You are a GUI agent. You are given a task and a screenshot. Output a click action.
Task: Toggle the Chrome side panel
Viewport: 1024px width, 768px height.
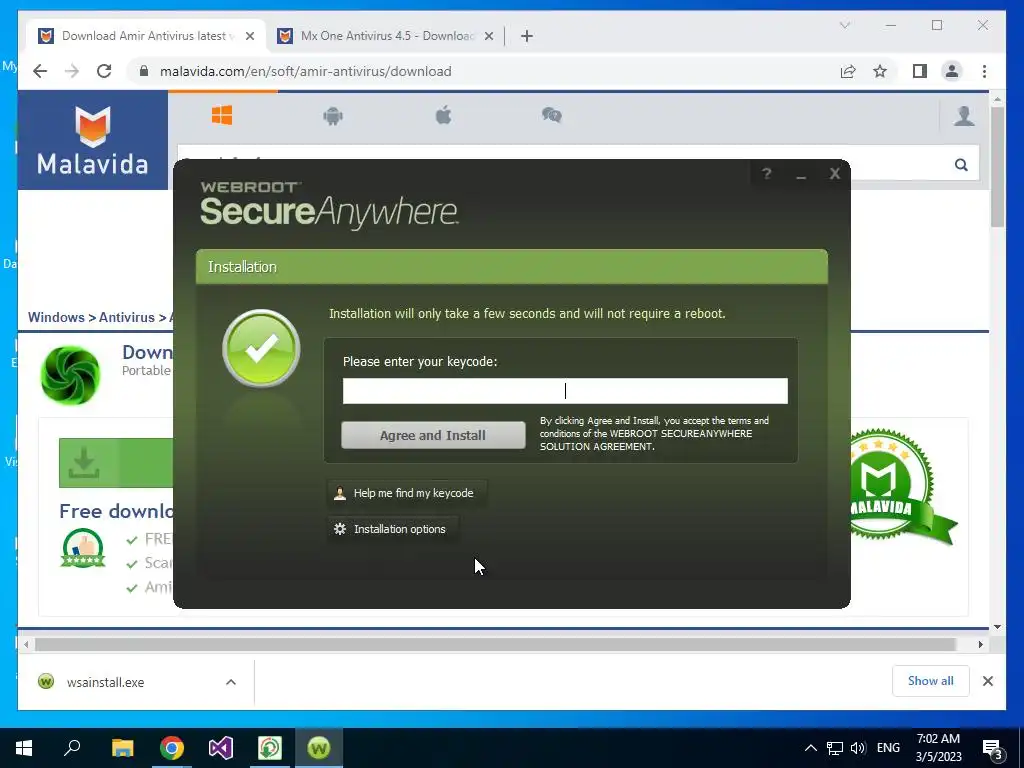[920, 71]
